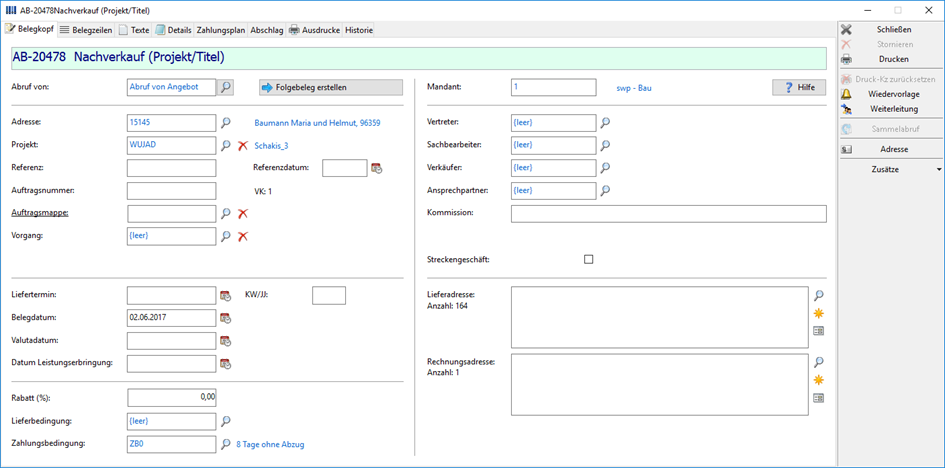Image resolution: width=945 pixels, height=468 pixels.
Task: Click the Zahlungsbedingung field ZB0
Action: [x=171, y=445]
